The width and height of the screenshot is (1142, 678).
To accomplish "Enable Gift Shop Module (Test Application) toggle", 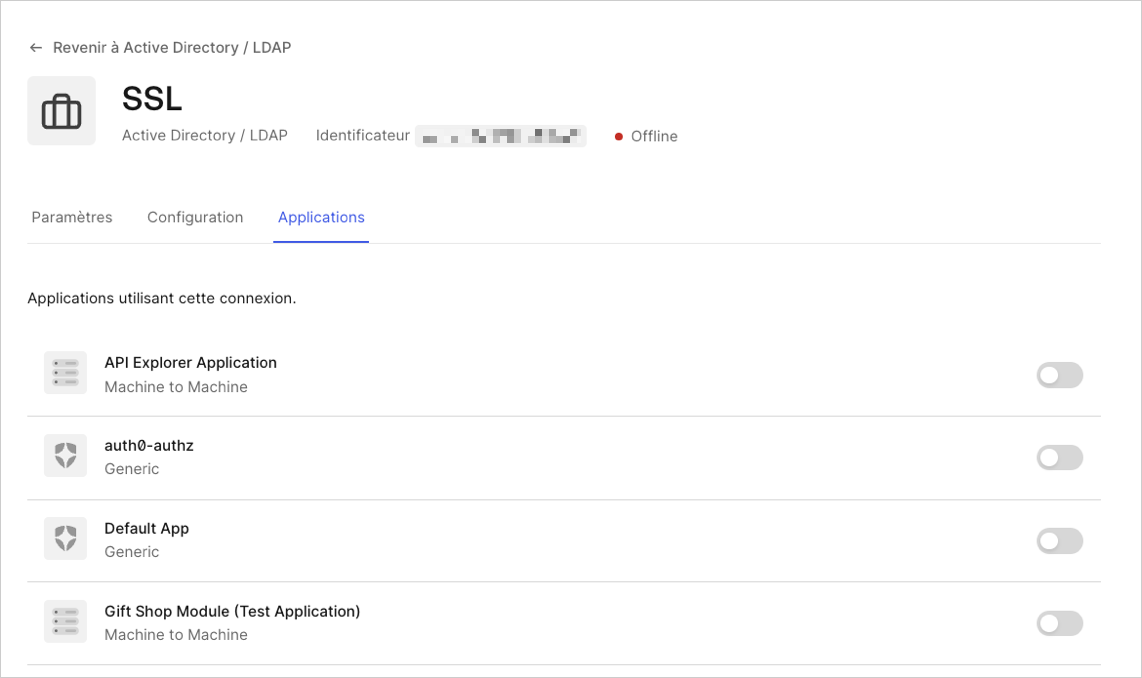I will tap(1059, 623).
